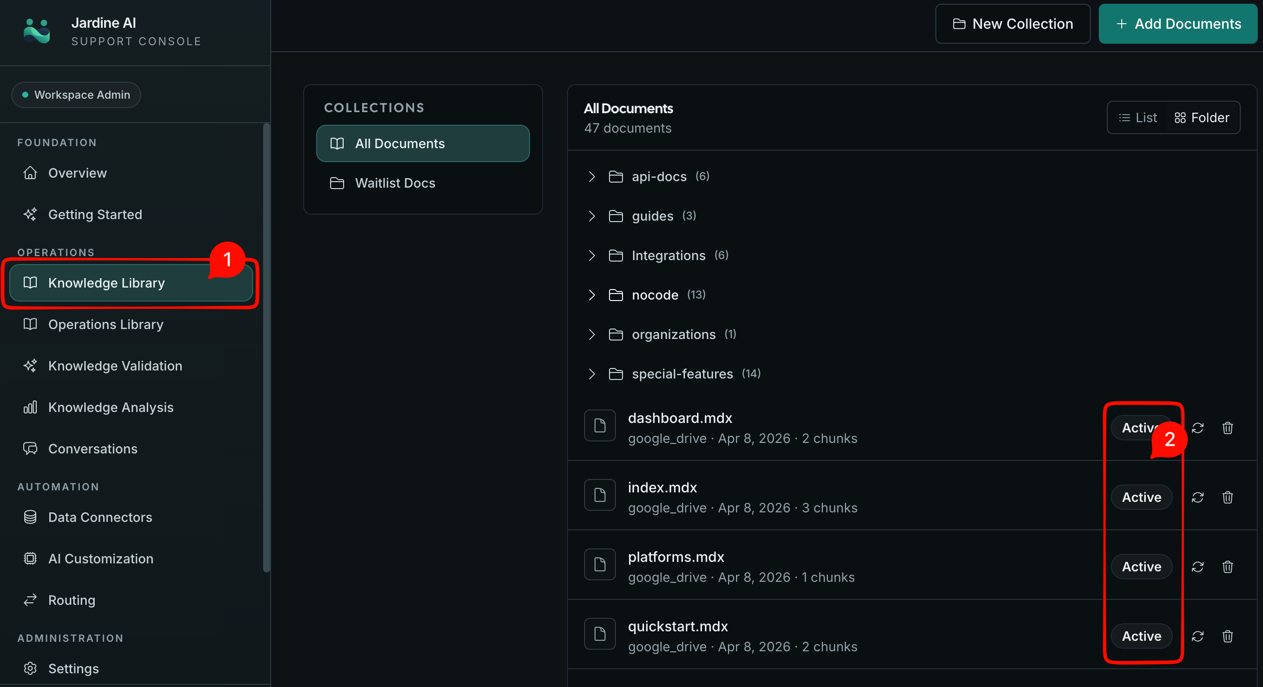Click Active status badge on index.mdx
The width and height of the screenshot is (1263, 687).
click(x=1141, y=497)
